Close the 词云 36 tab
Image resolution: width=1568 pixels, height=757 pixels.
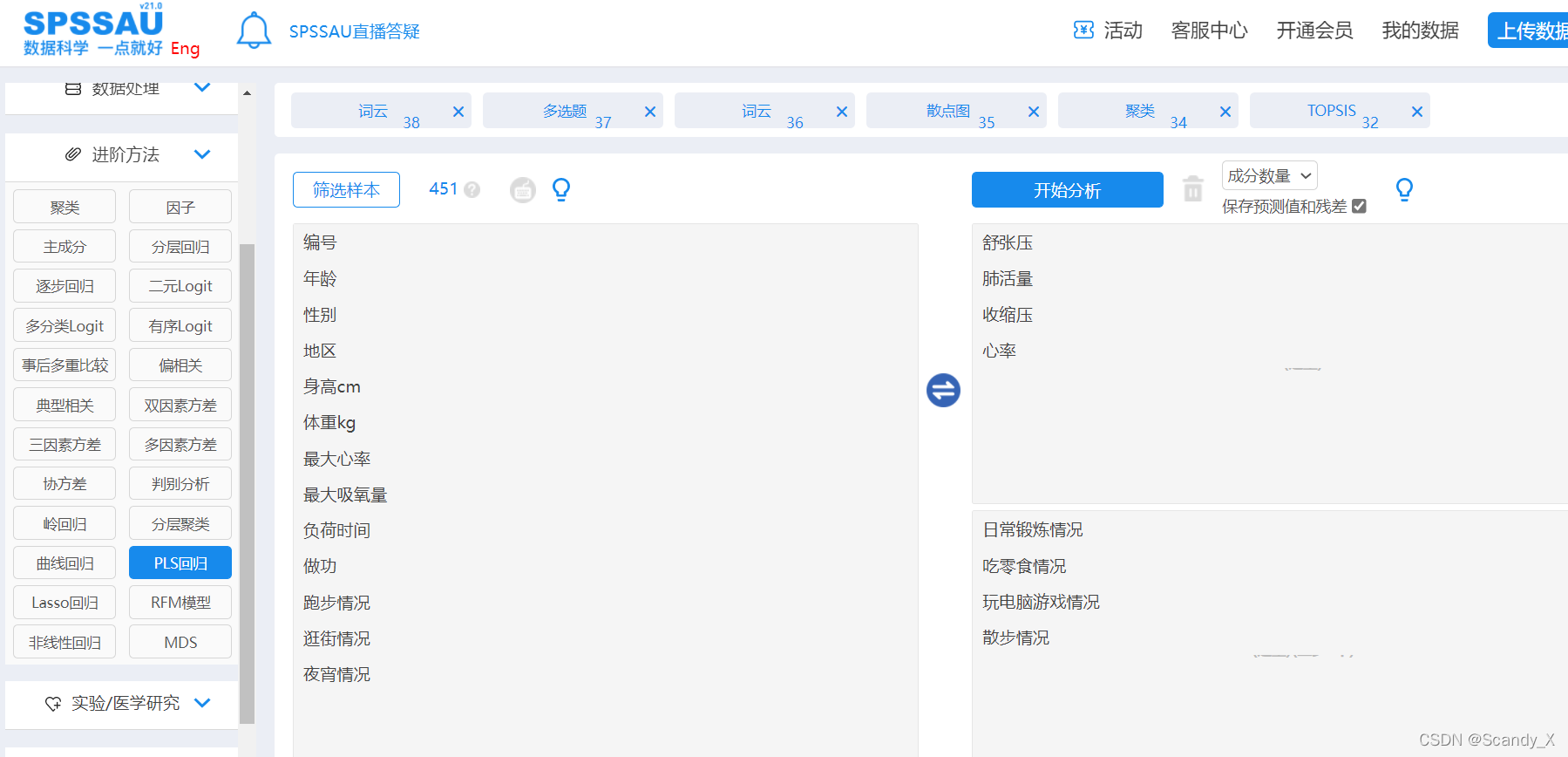[x=842, y=112]
